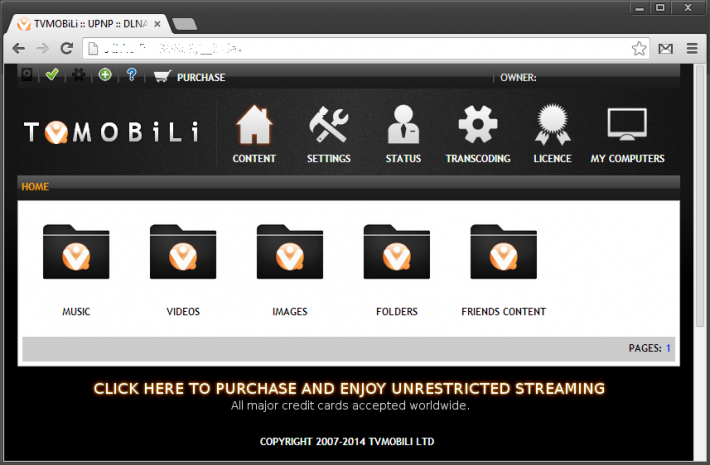Click the copyright TVMOBILI LTD text
This screenshot has width=710, height=465.
[347, 441]
